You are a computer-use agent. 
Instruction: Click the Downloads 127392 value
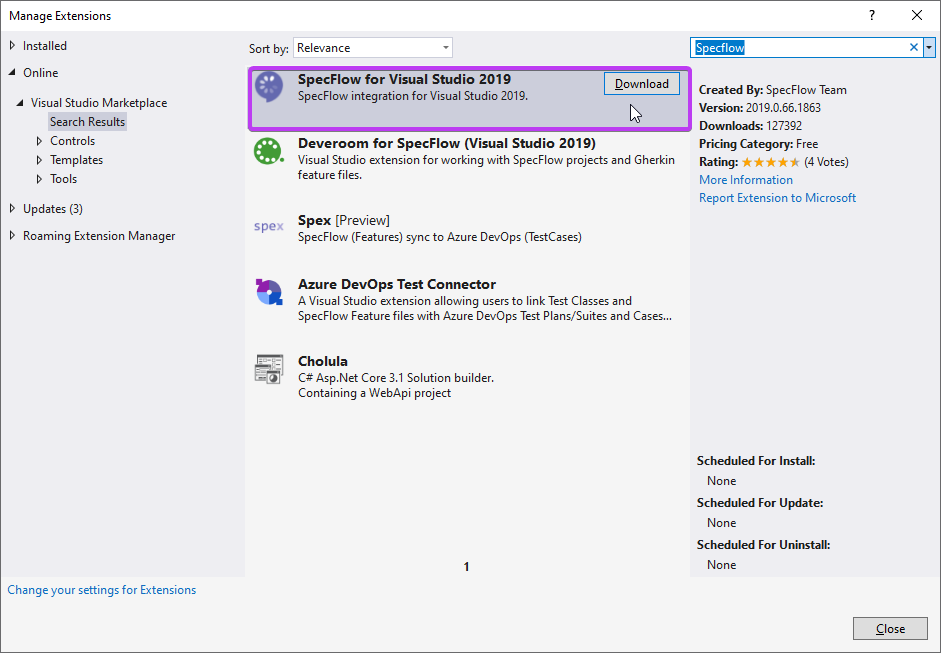pyautogui.click(x=784, y=126)
